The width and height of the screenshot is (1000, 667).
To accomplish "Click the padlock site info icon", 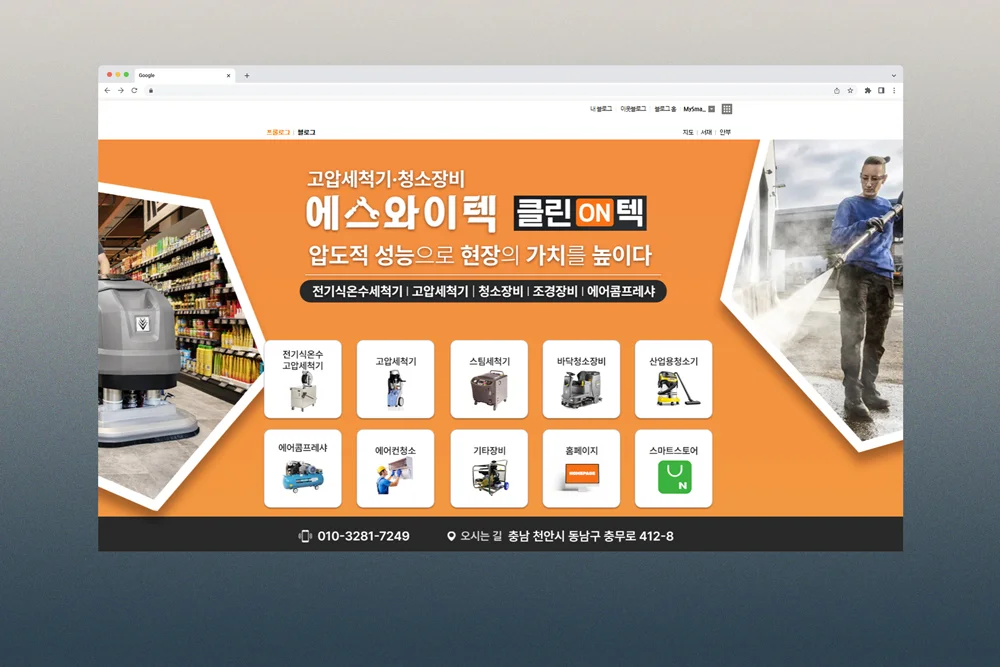I will click(x=151, y=91).
